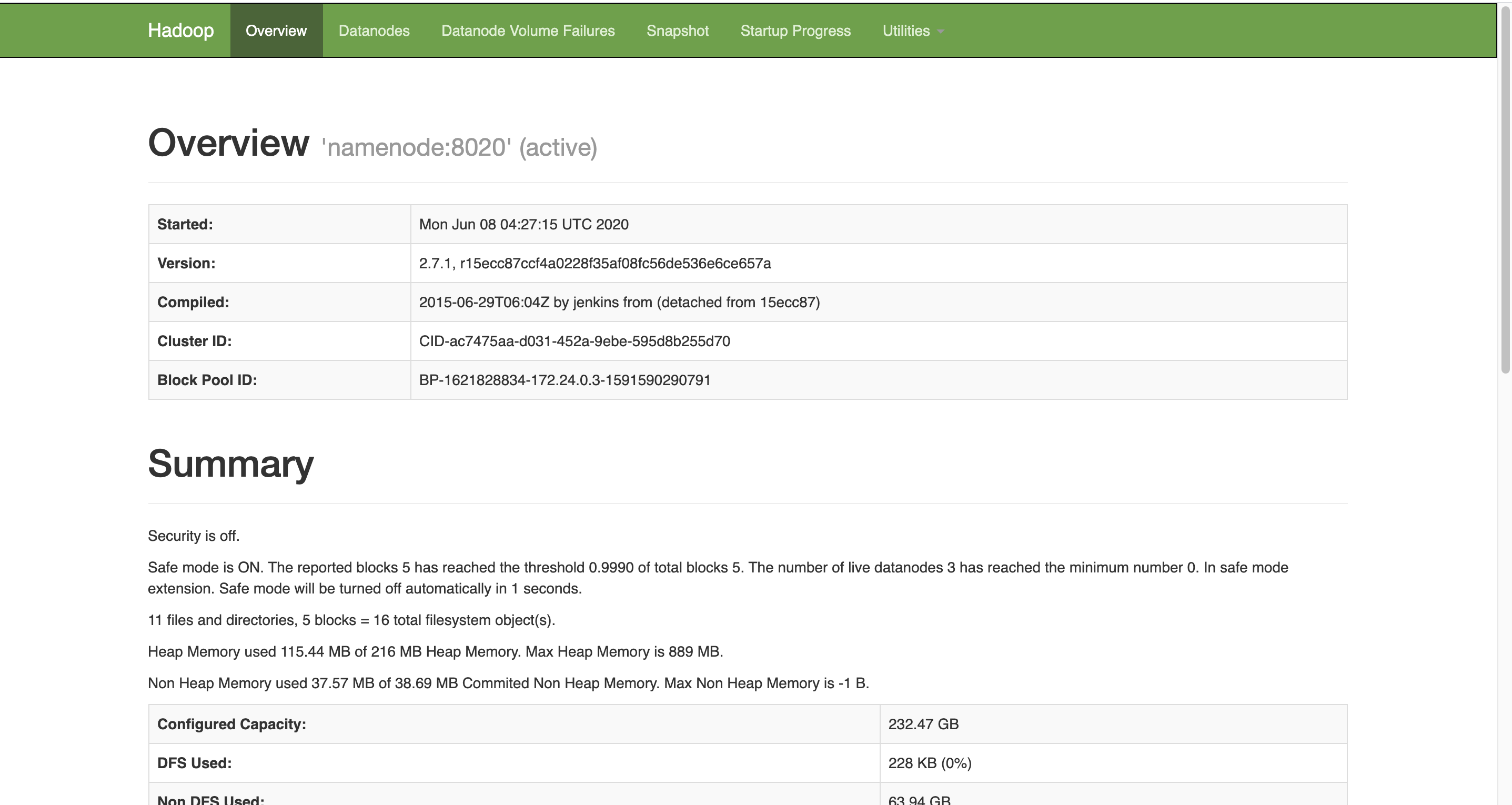Click the 'Block Pool ID:' label cell

[x=279, y=380]
